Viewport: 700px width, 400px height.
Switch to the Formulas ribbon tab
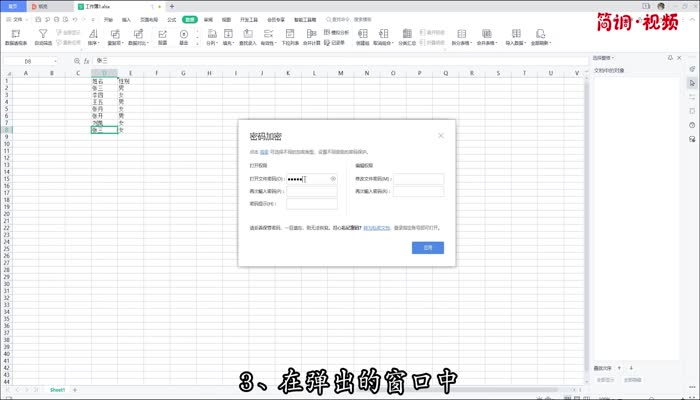point(171,19)
